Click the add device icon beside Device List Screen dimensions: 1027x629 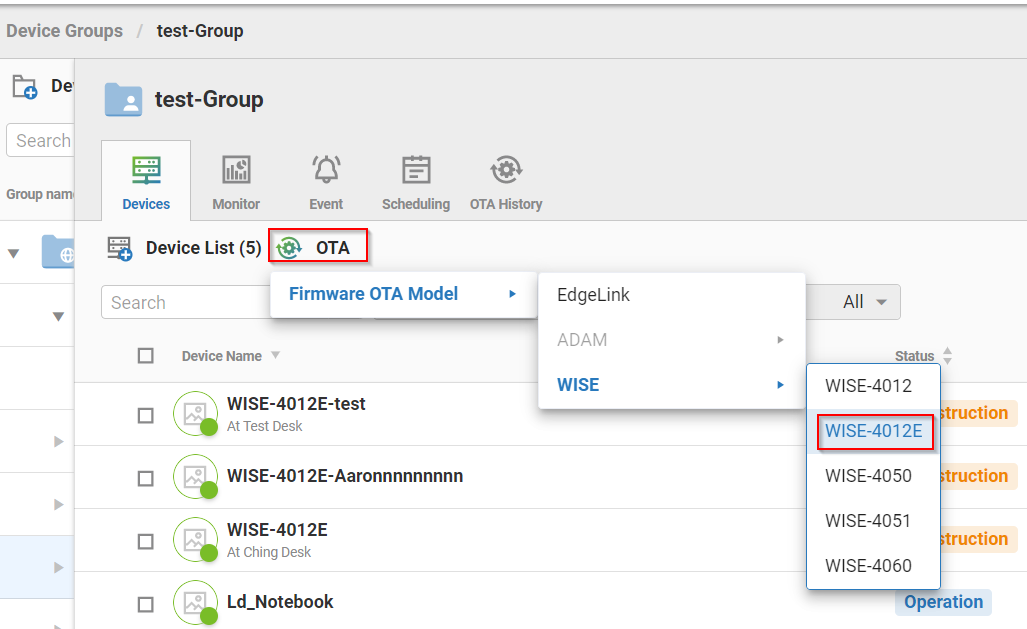[x=120, y=248]
